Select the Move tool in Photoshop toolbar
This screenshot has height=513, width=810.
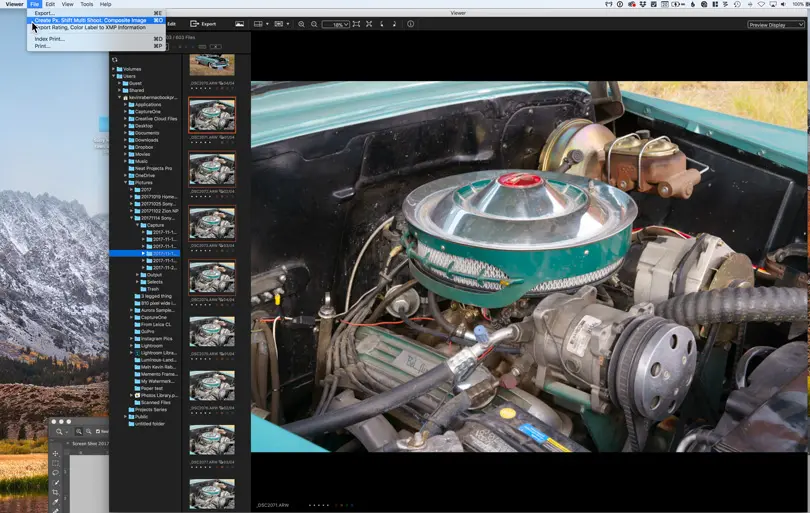click(56, 454)
